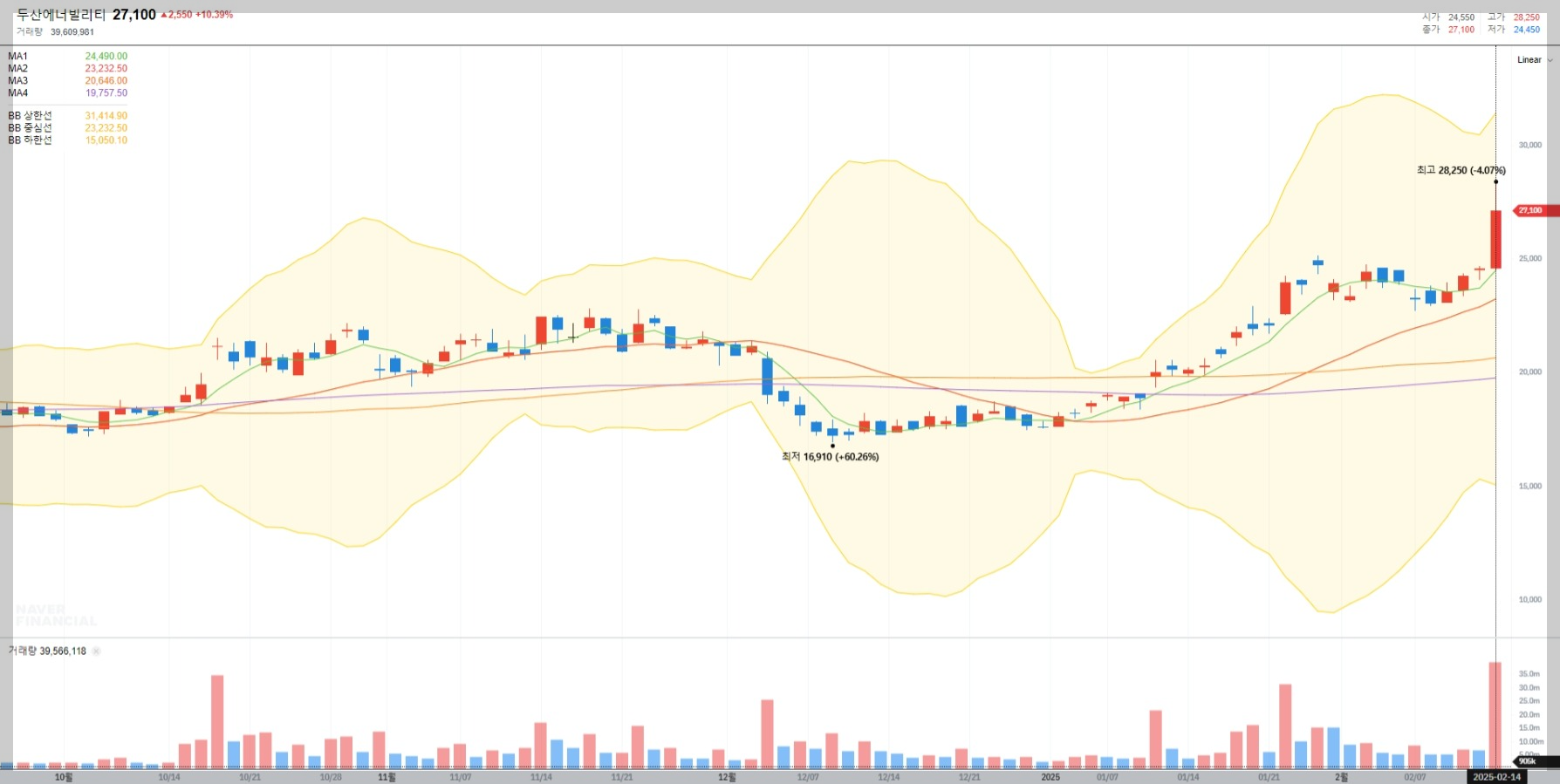This screenshot has height=784, width=1560.
Task: Click the 12/14 date on the time axis
Action: coord(888,777)
